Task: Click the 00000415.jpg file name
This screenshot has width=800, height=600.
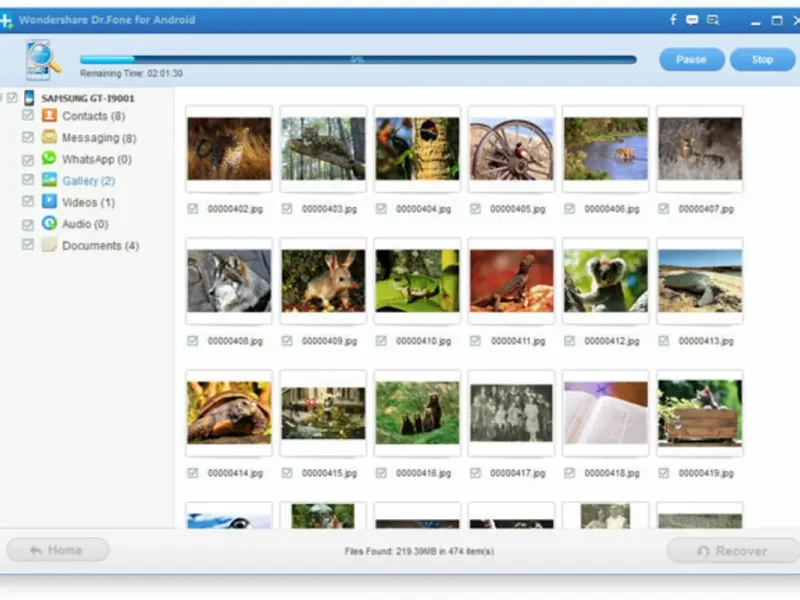Action: point(329,473)
